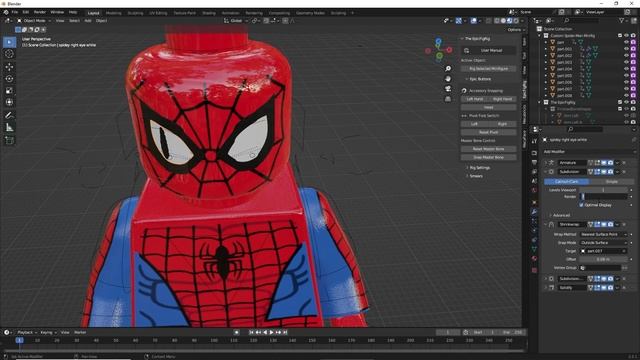Image resolution: width=640 pixels, height=360 pixels.
Task: Switch to the Modeling workspace tab
Action: 113,13
